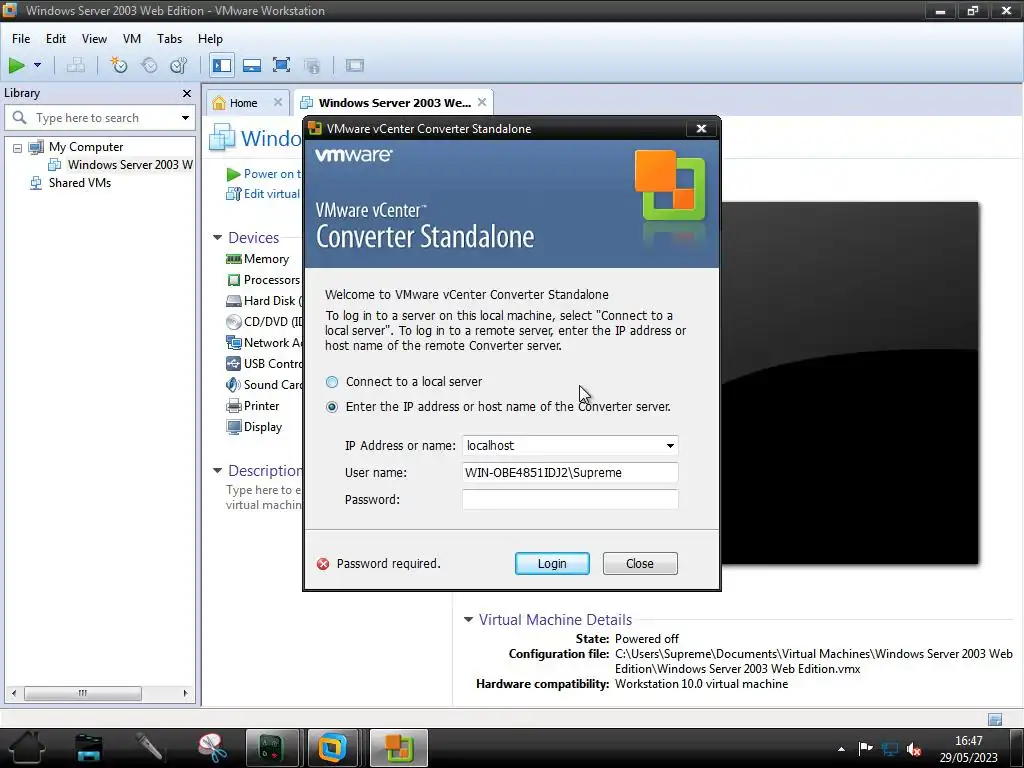Click the Take Snapshot toolbar icon
Image resolution: width=1024 pixels, height=768 pixels.
pos(118,65)
